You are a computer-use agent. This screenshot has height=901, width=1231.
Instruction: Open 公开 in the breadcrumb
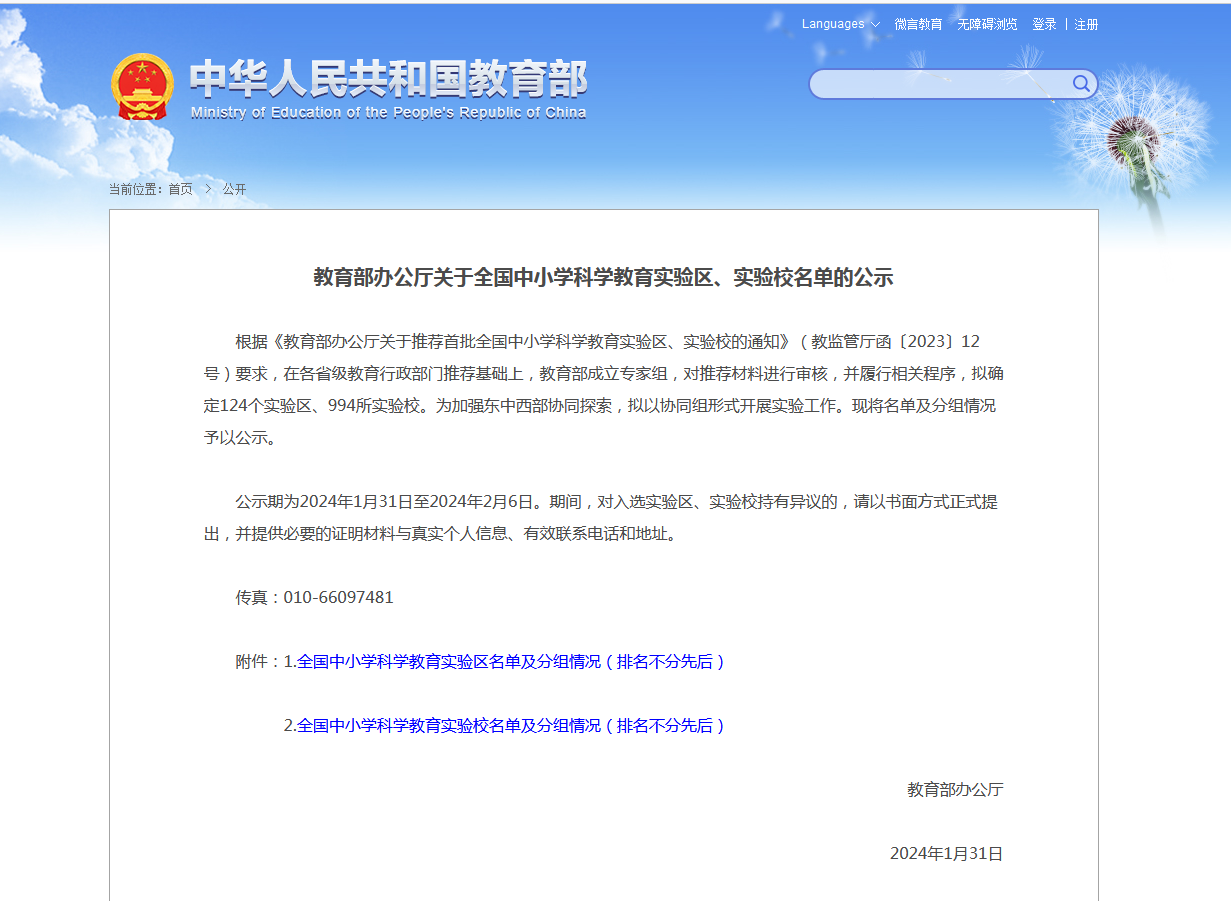tap(234, 189)
